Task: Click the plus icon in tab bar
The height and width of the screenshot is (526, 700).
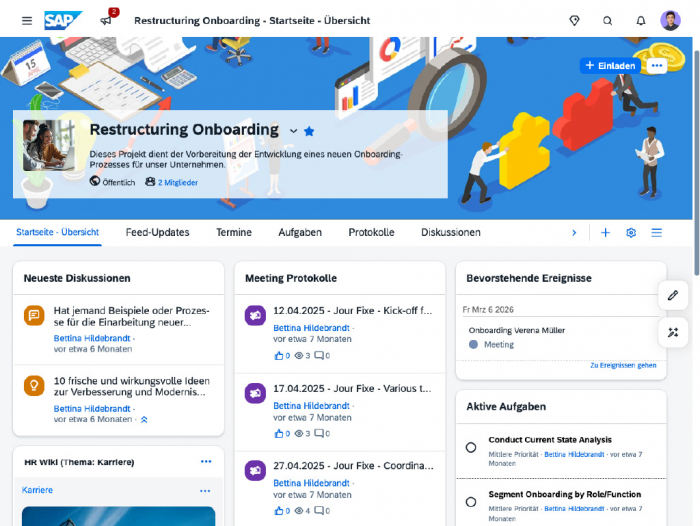Action: click(605, 233)
